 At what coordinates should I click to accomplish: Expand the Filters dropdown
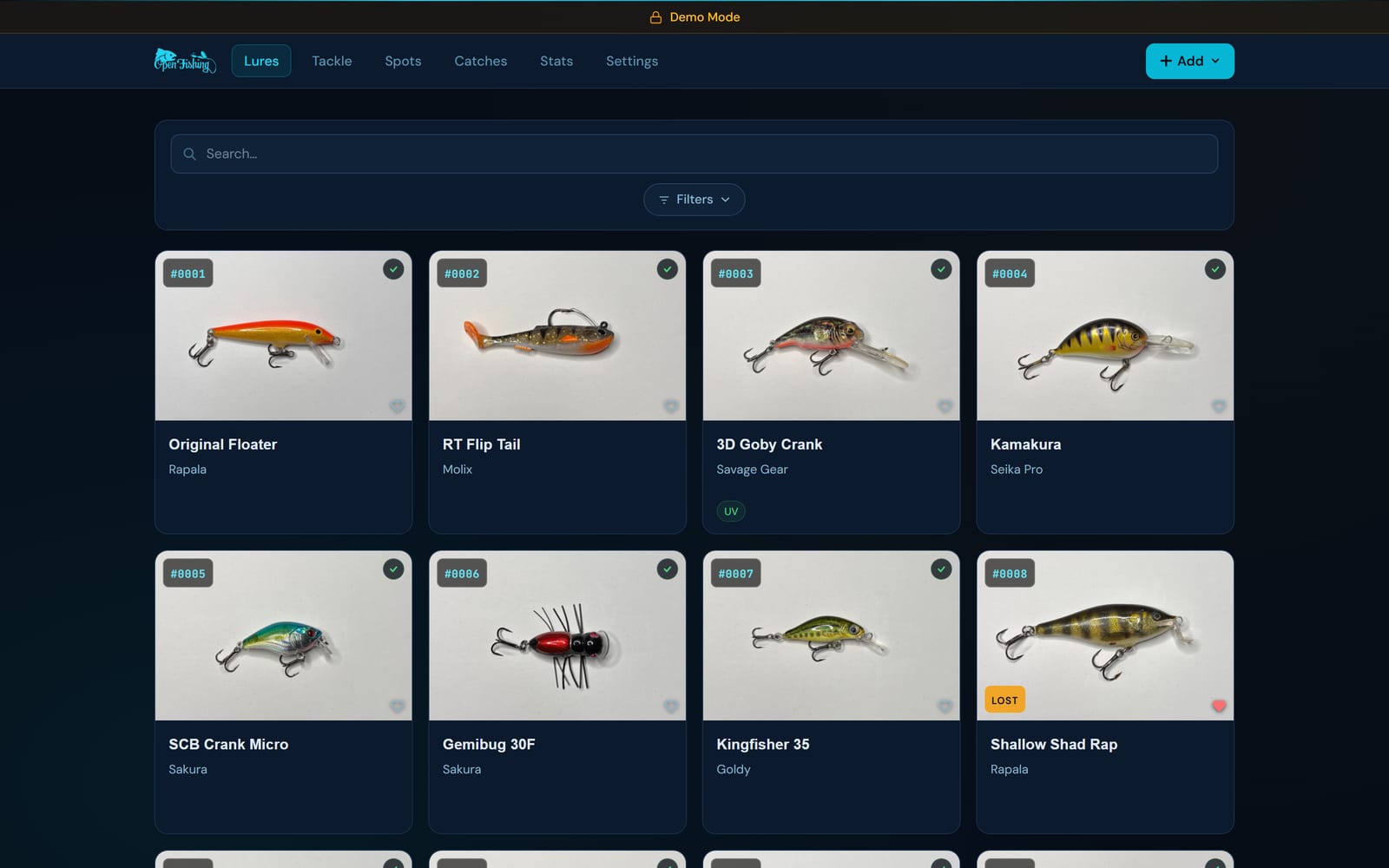coord(694,200)
